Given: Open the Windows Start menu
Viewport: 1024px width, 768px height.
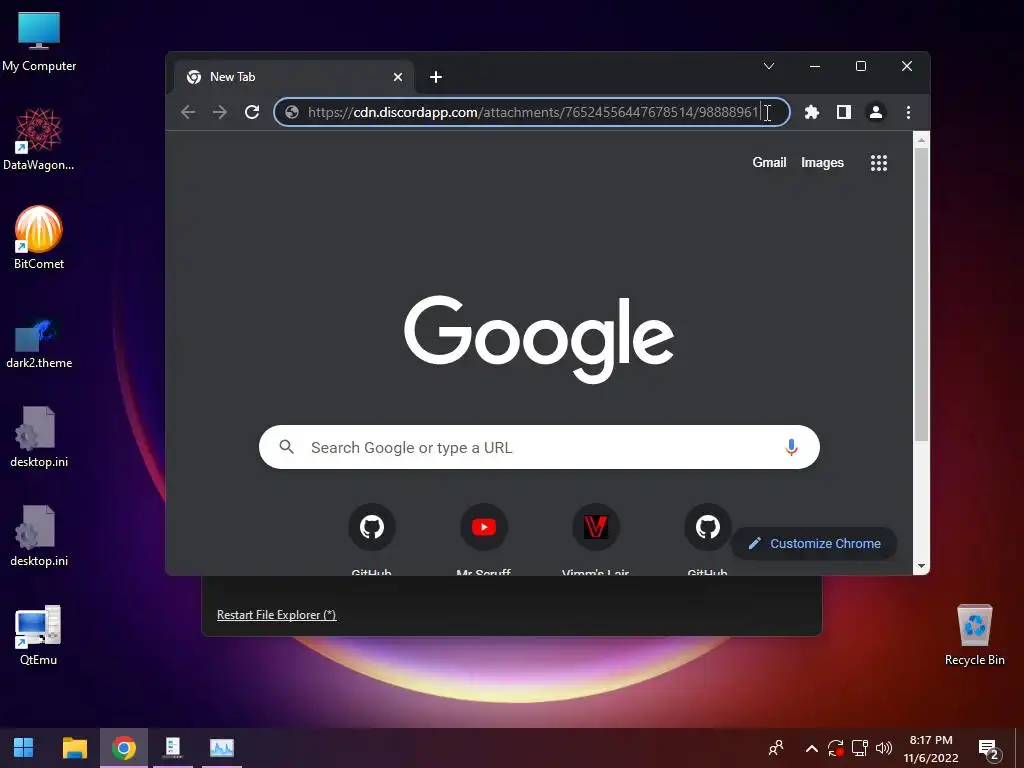Looking at the screenshot, I should (24, 748).
